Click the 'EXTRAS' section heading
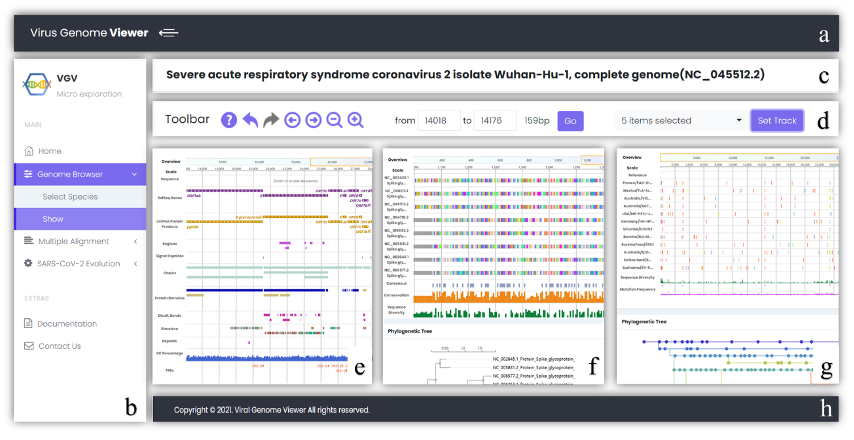Screen dimensions: 854x440 point(36,298)
